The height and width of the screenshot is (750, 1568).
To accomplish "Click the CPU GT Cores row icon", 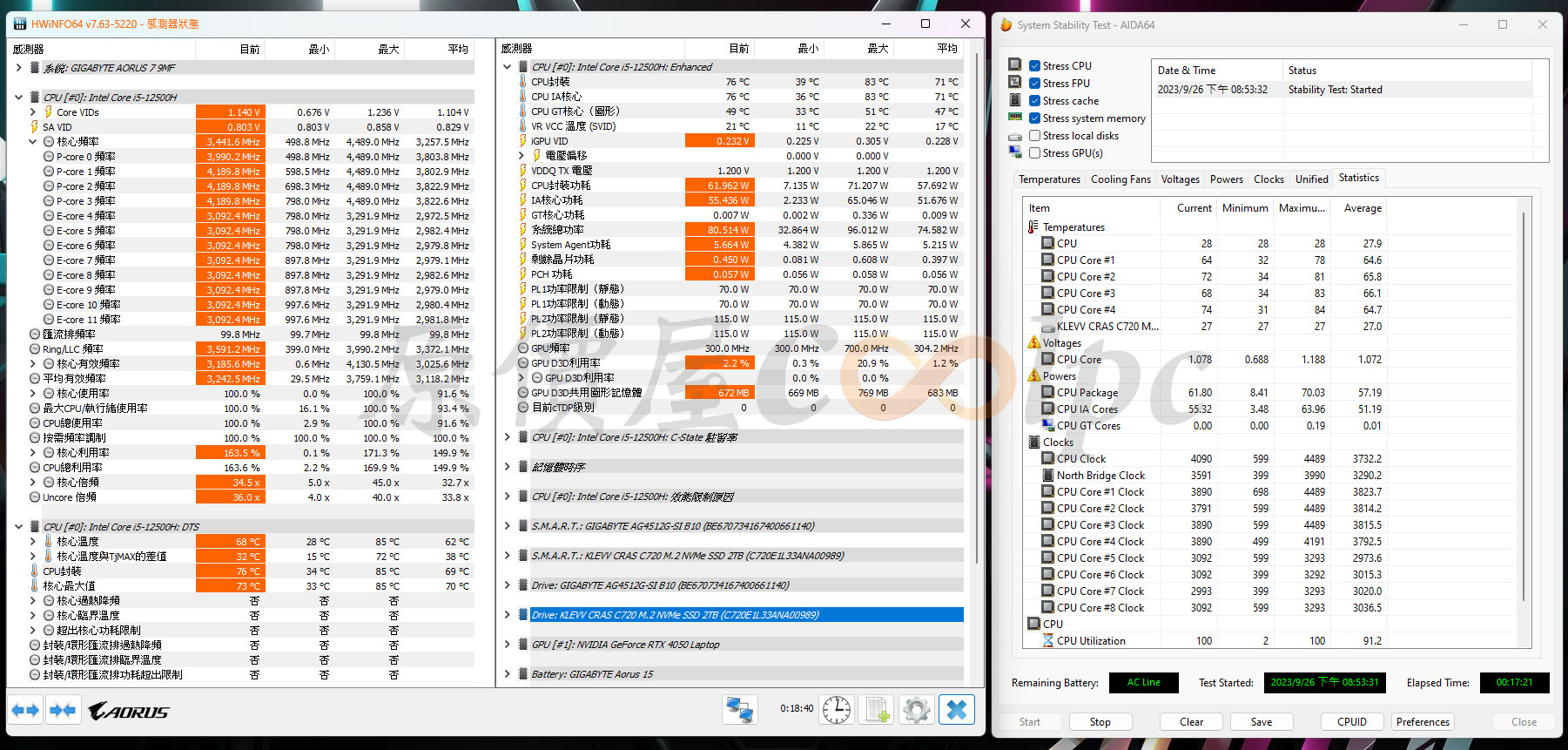I will pyautogui.click(x=1048, y=426).
